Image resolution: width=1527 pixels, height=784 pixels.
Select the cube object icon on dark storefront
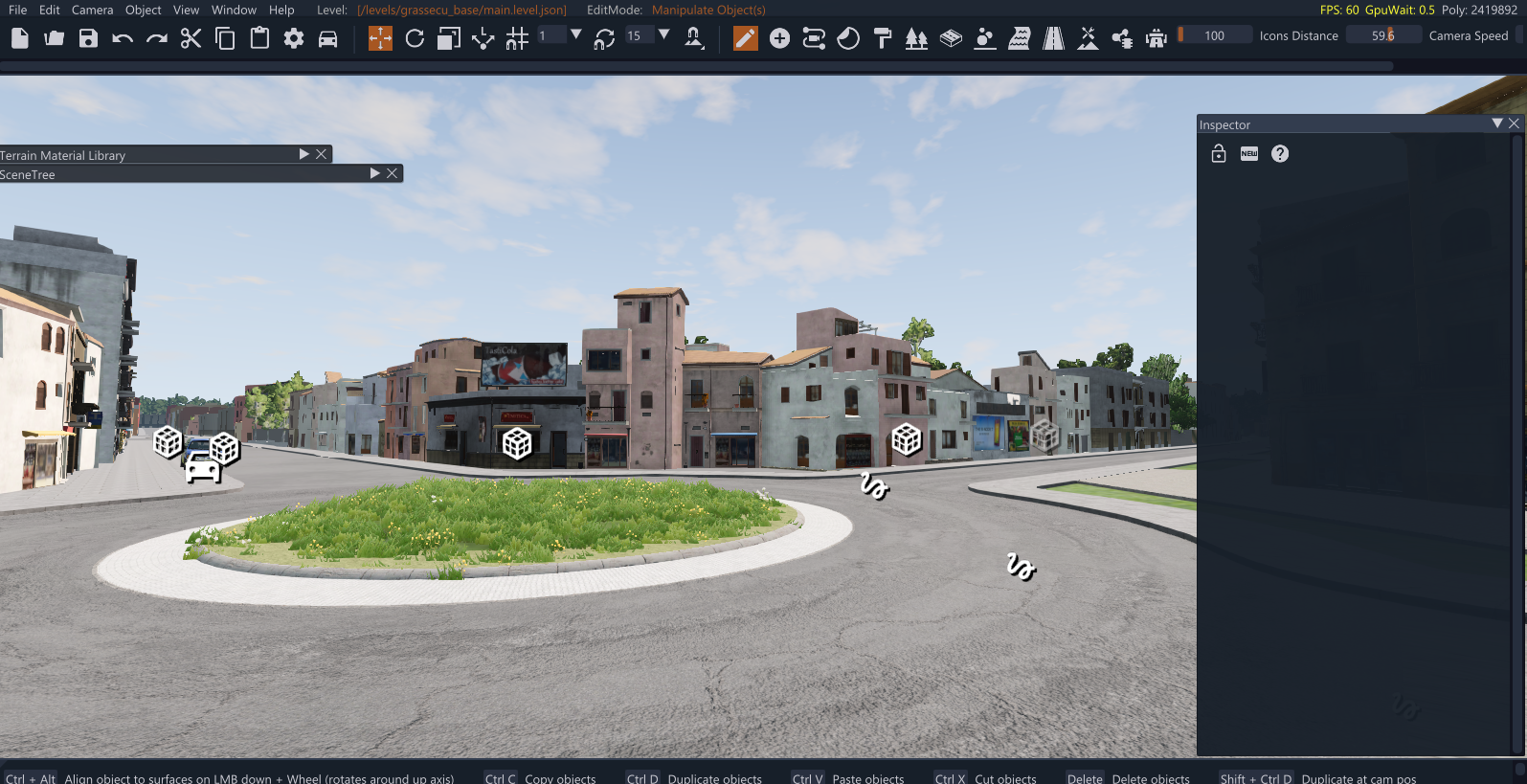517,443
